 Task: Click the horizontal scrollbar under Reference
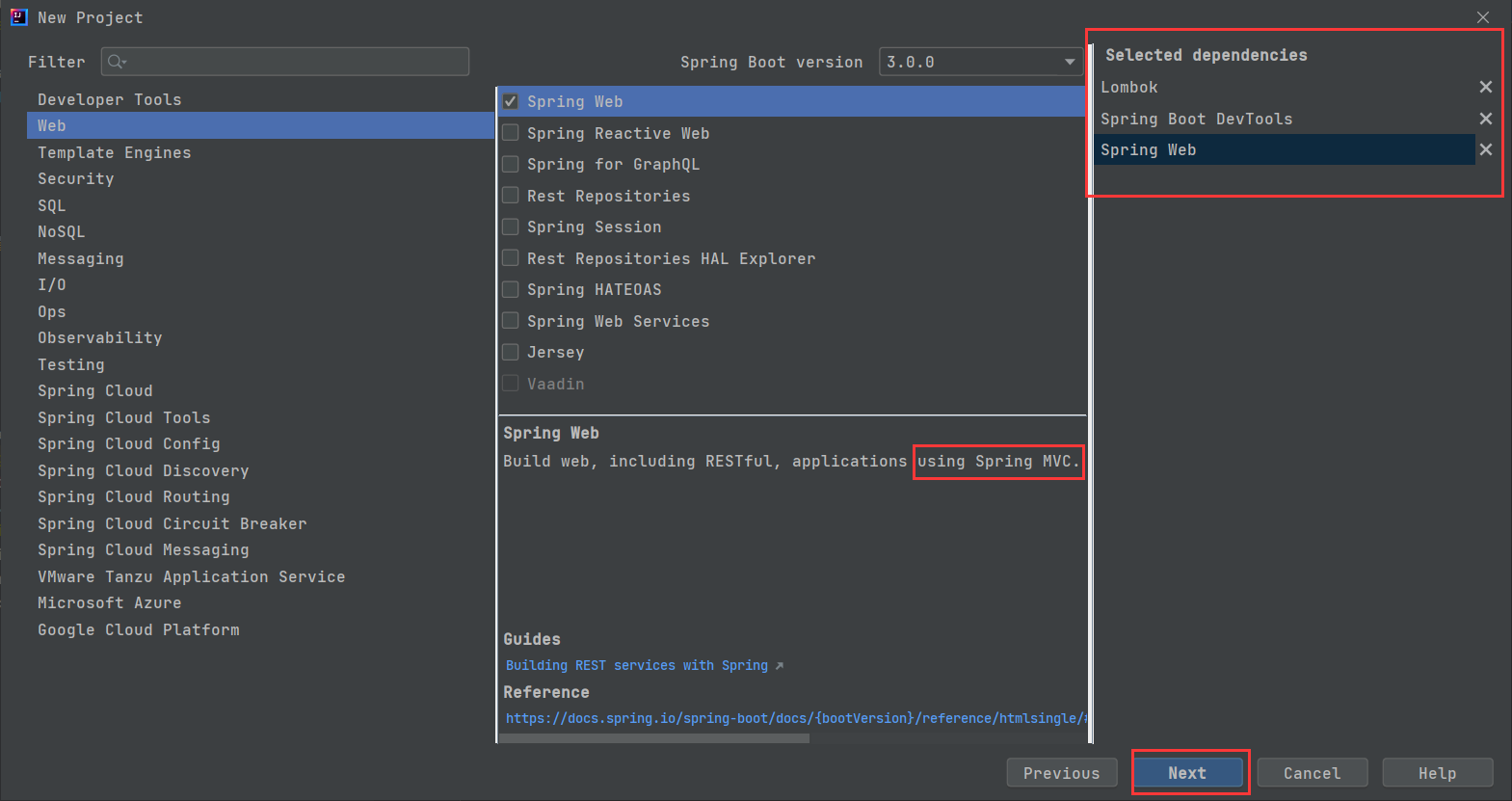(654, 738)
